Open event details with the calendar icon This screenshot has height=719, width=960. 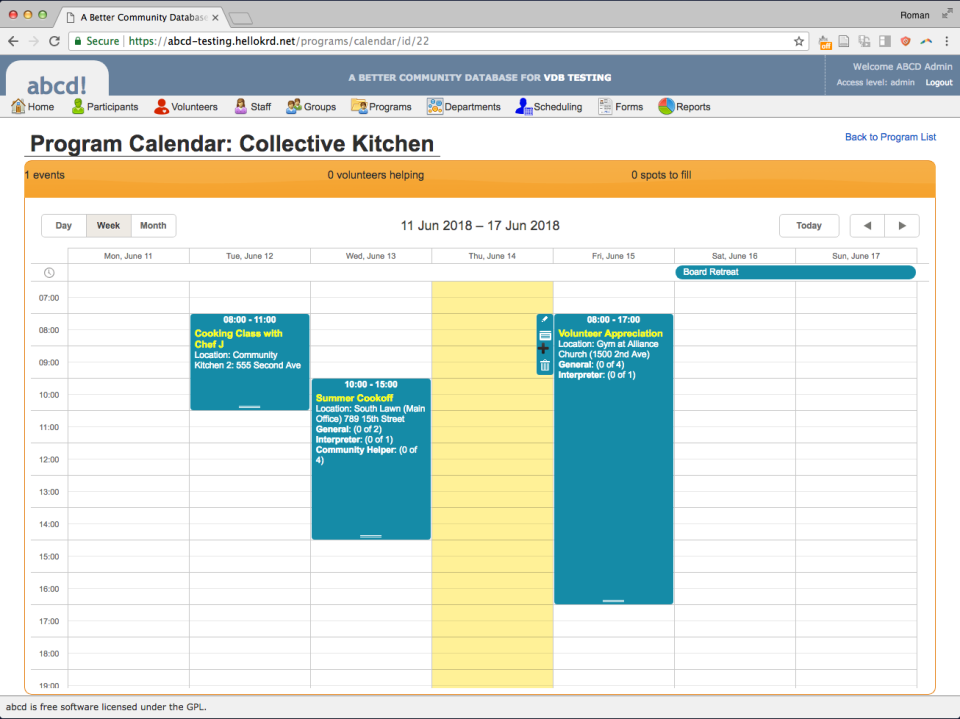(x=544, y=336)
